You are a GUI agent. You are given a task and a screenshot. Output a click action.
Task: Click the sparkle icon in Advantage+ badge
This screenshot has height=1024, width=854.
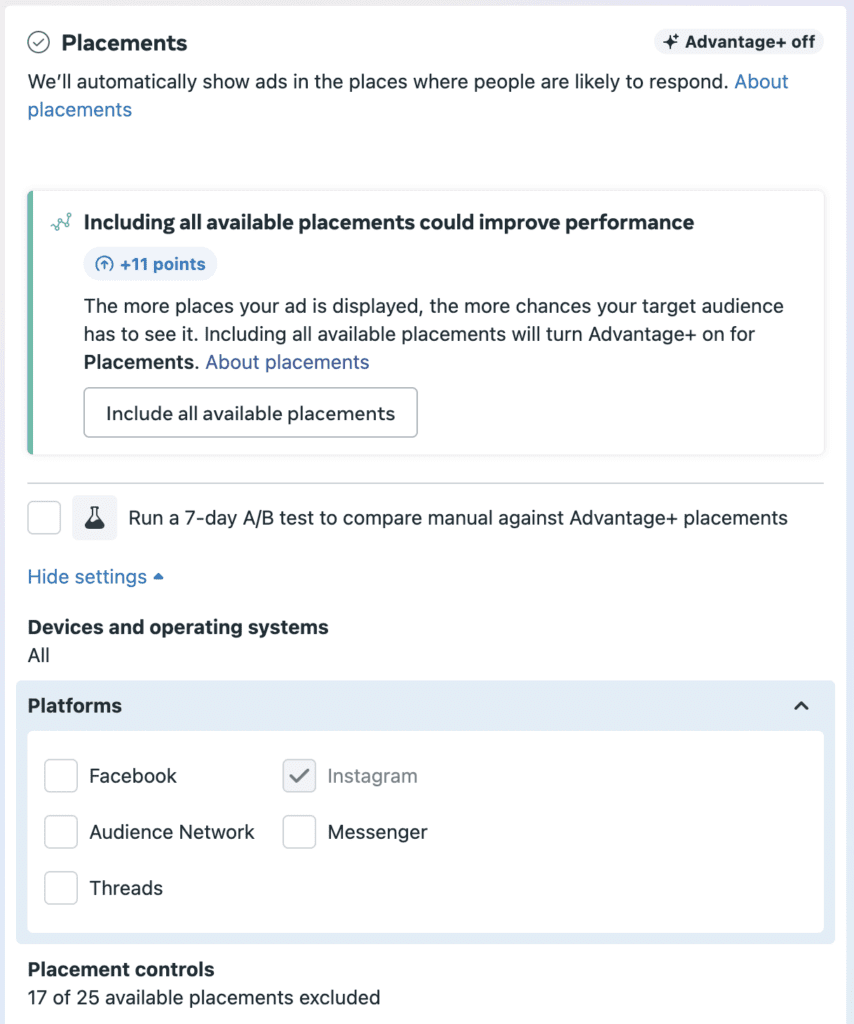[x=674, y=41]
